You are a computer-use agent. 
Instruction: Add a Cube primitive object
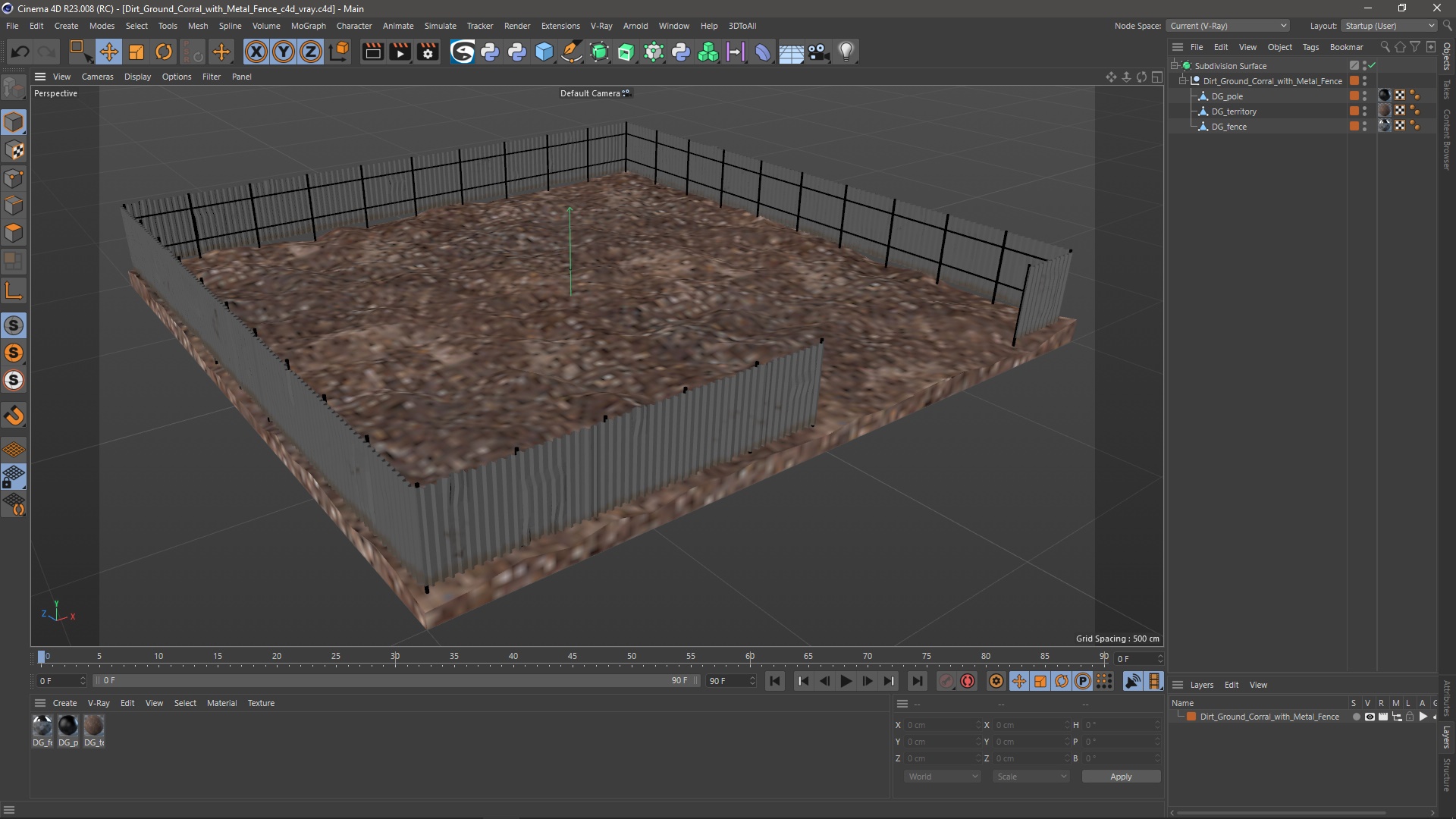coord(544,52)
